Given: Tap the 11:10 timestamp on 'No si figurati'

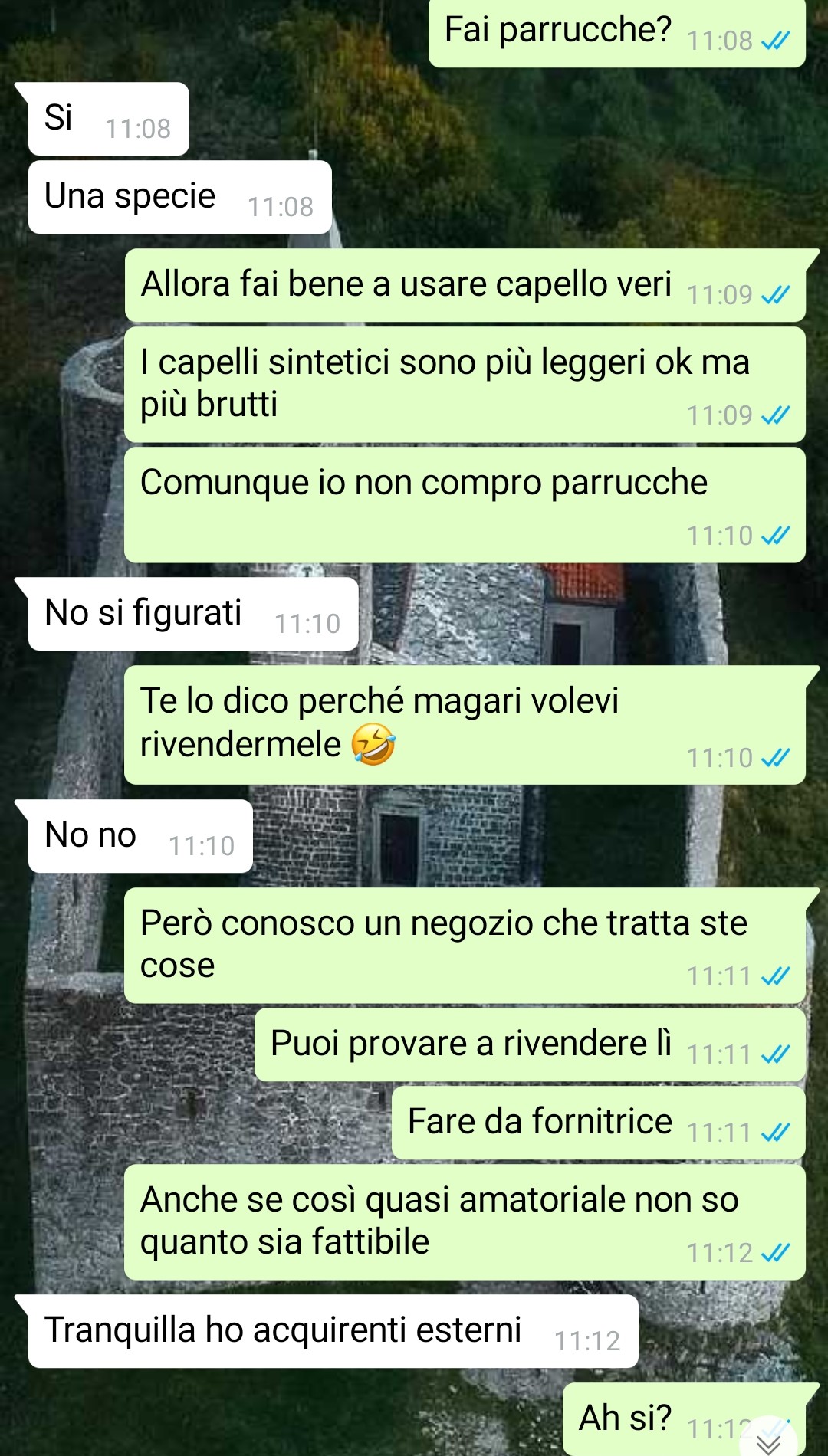Looking at the screenshot, I should point(307,624).
